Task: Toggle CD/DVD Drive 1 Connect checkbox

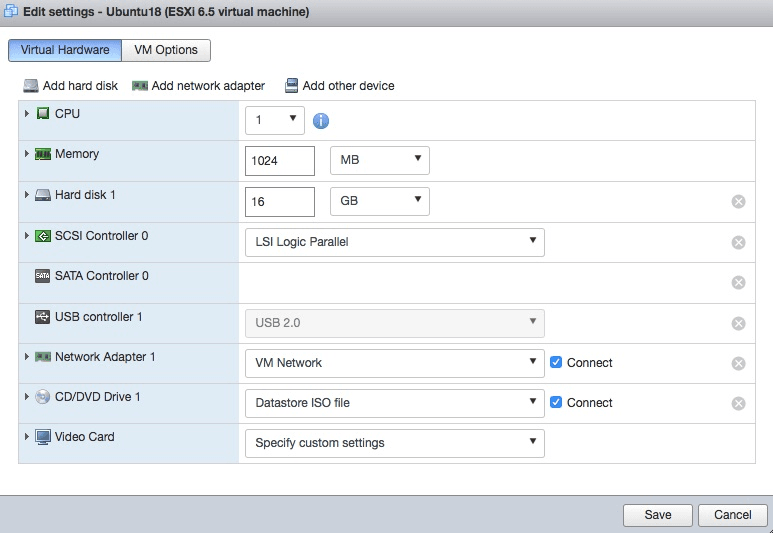Action: tap(557, 402)
